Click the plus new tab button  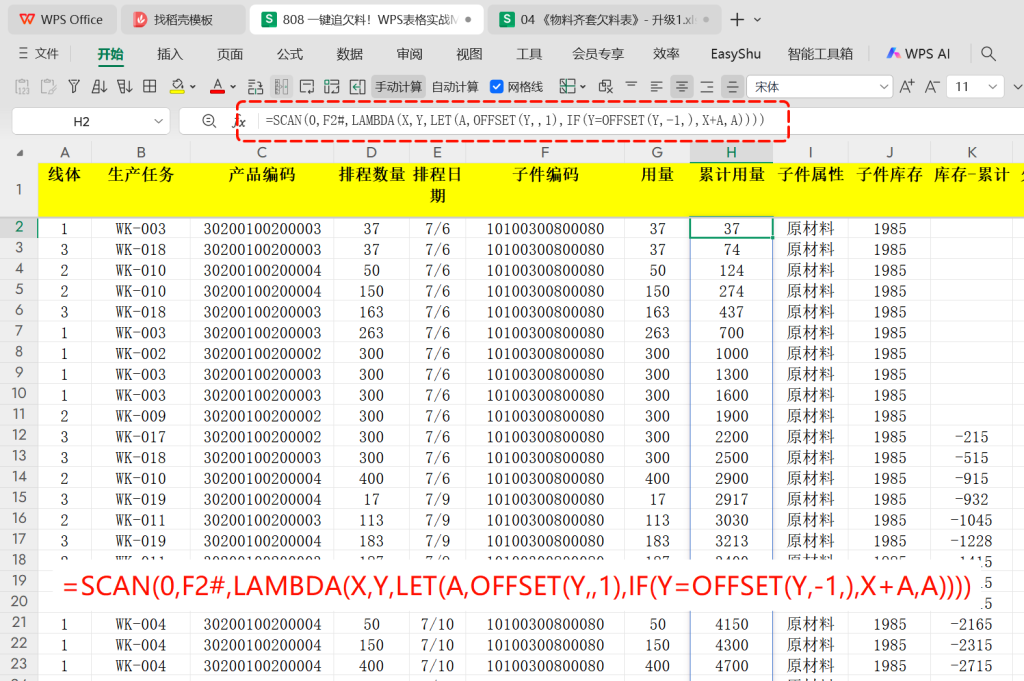[737, 20]
